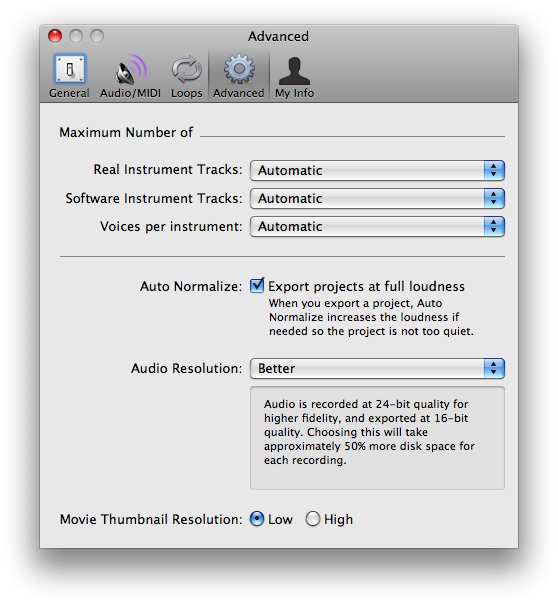This screenshot has width=558, height=603.
Task: Click the Maximum Number of heading
Action: (126, 132)
